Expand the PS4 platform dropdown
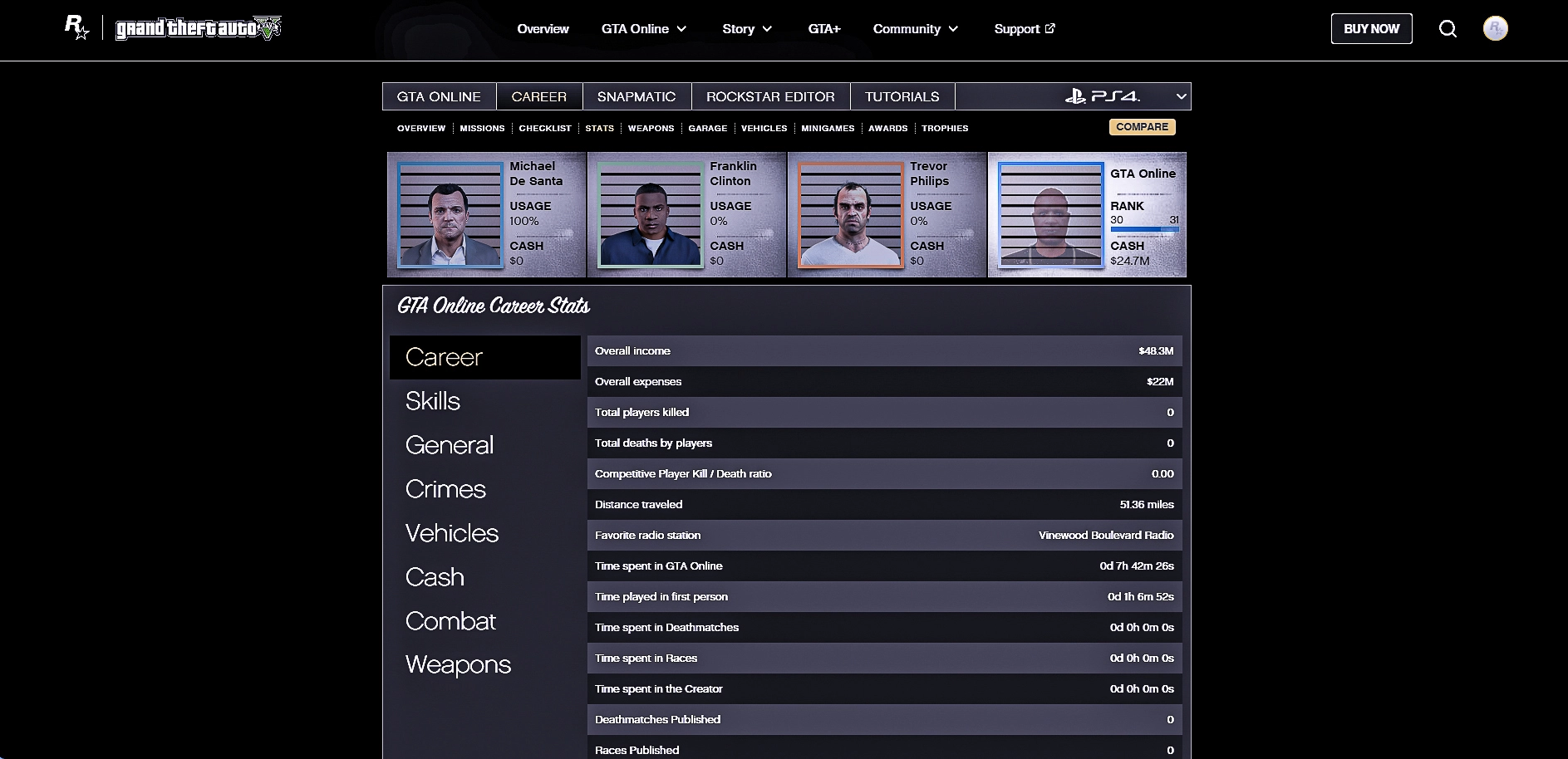Image resolution: width=1568 pixels, height=759 pixels. point(1180,96)
